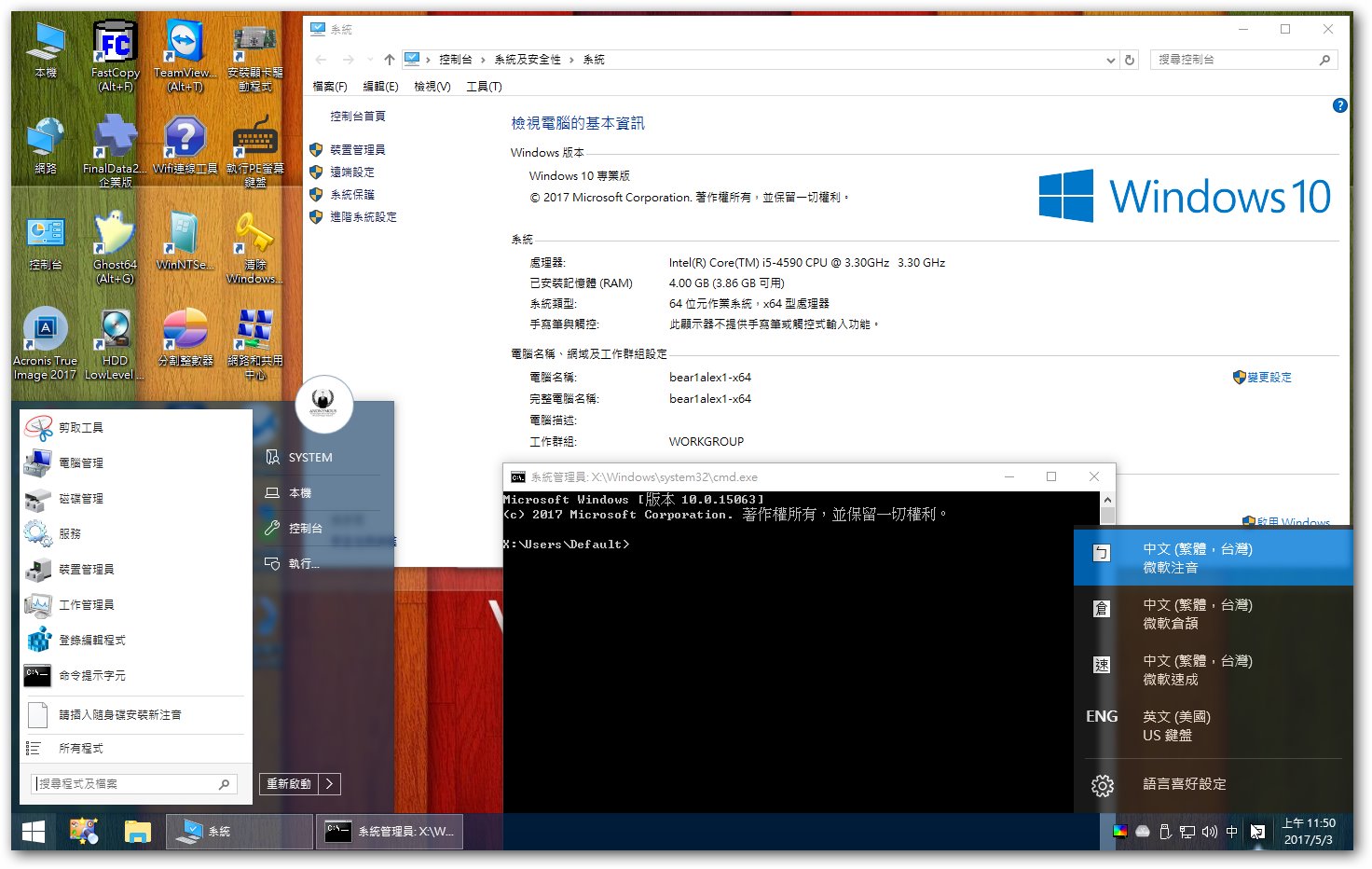Open the 網路 desktop icon
Screen dimensions: 1372x869
click(46, 145)
